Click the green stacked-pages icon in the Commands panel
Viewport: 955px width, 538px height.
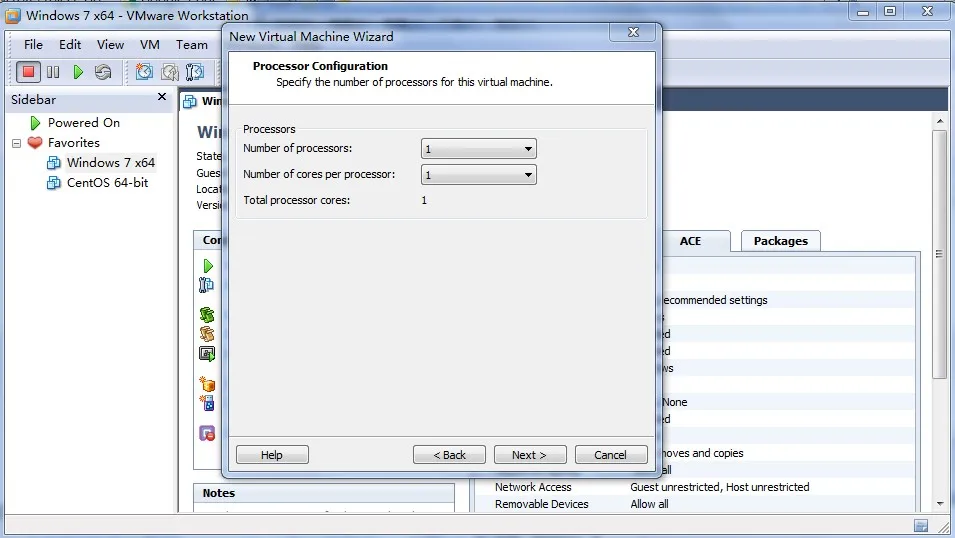click(x=207, y=314)
